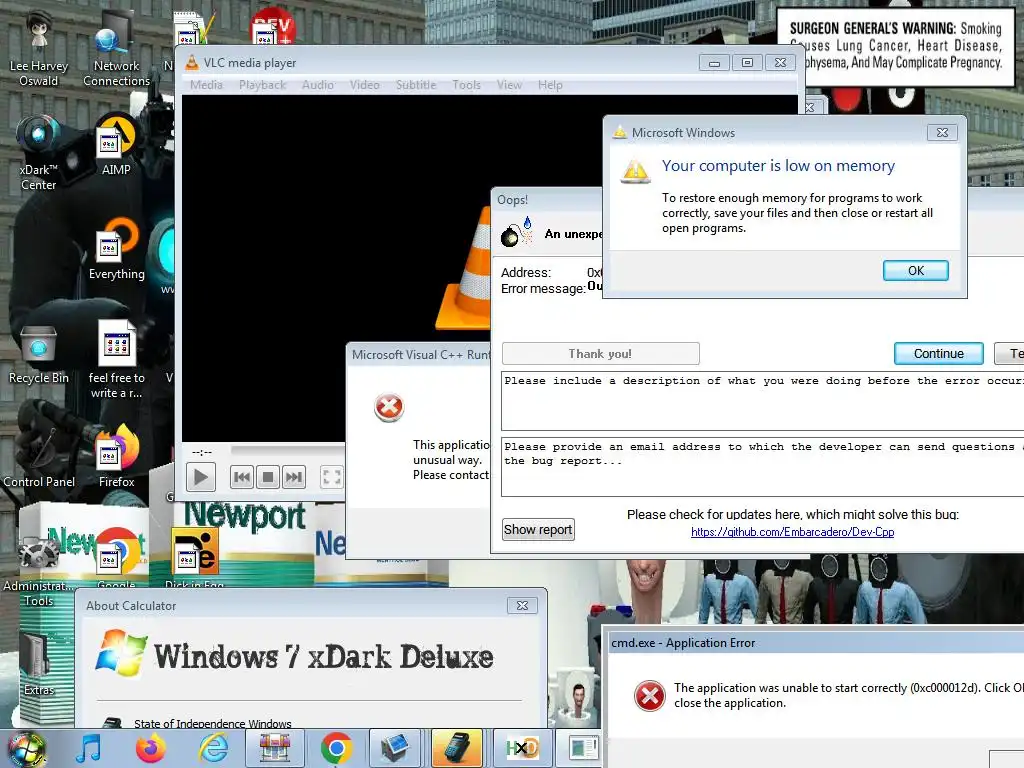Click the bomb icon in the Oops dialog
The image size is (1024, 768).
click(517, 232)
